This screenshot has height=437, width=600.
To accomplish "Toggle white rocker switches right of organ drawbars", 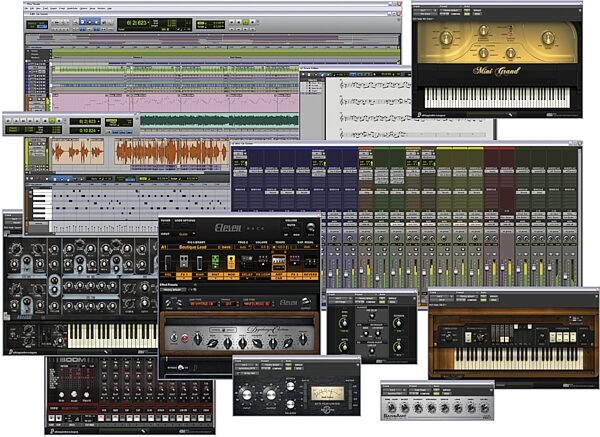I will (x=563, y=337).
